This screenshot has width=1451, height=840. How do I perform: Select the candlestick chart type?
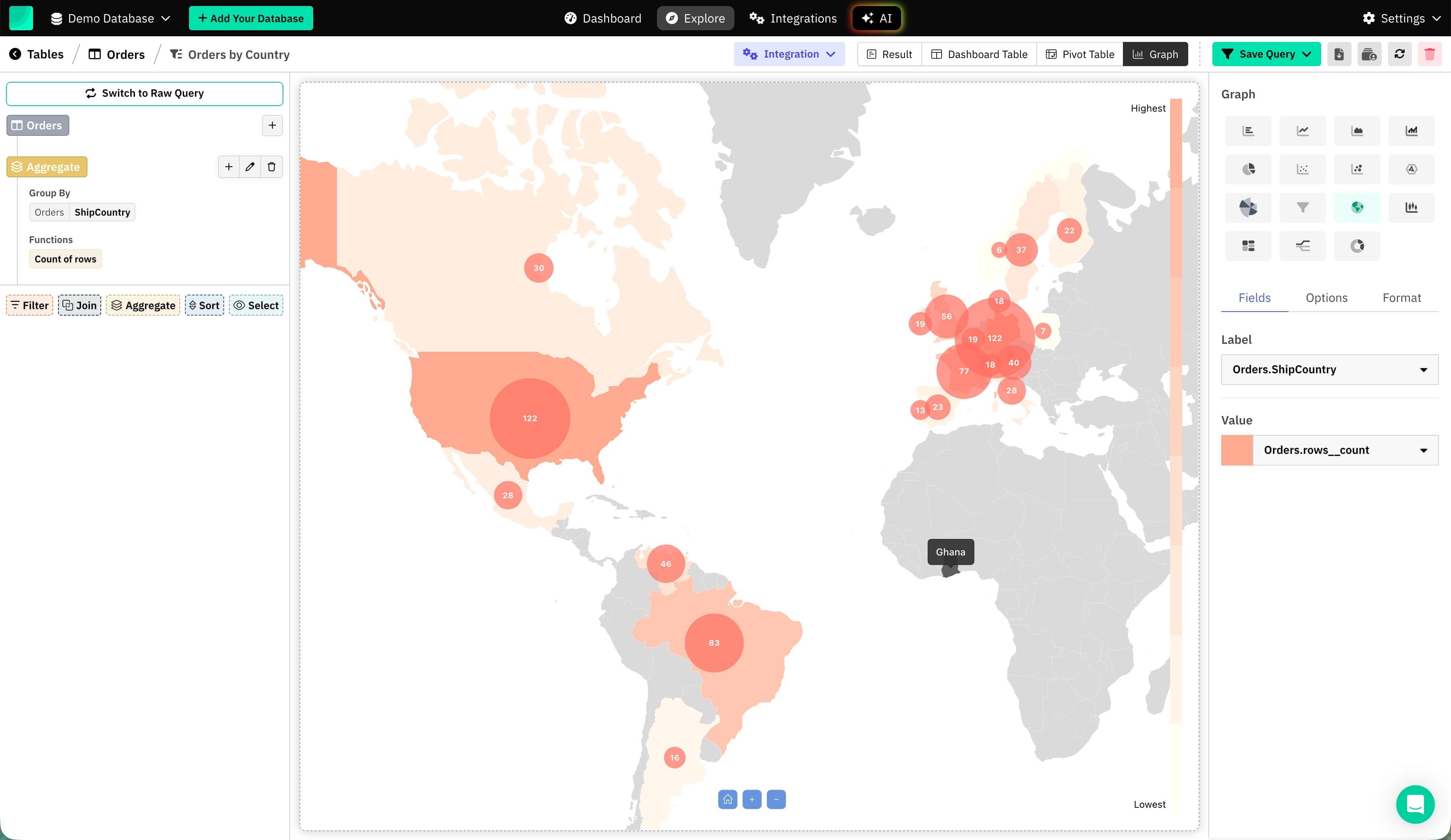pos(1411,207)
